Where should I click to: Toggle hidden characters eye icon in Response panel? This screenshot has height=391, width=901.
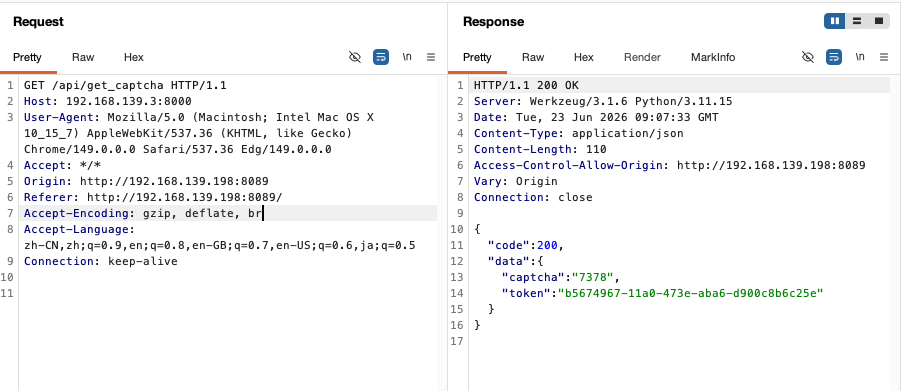[808, 57]
